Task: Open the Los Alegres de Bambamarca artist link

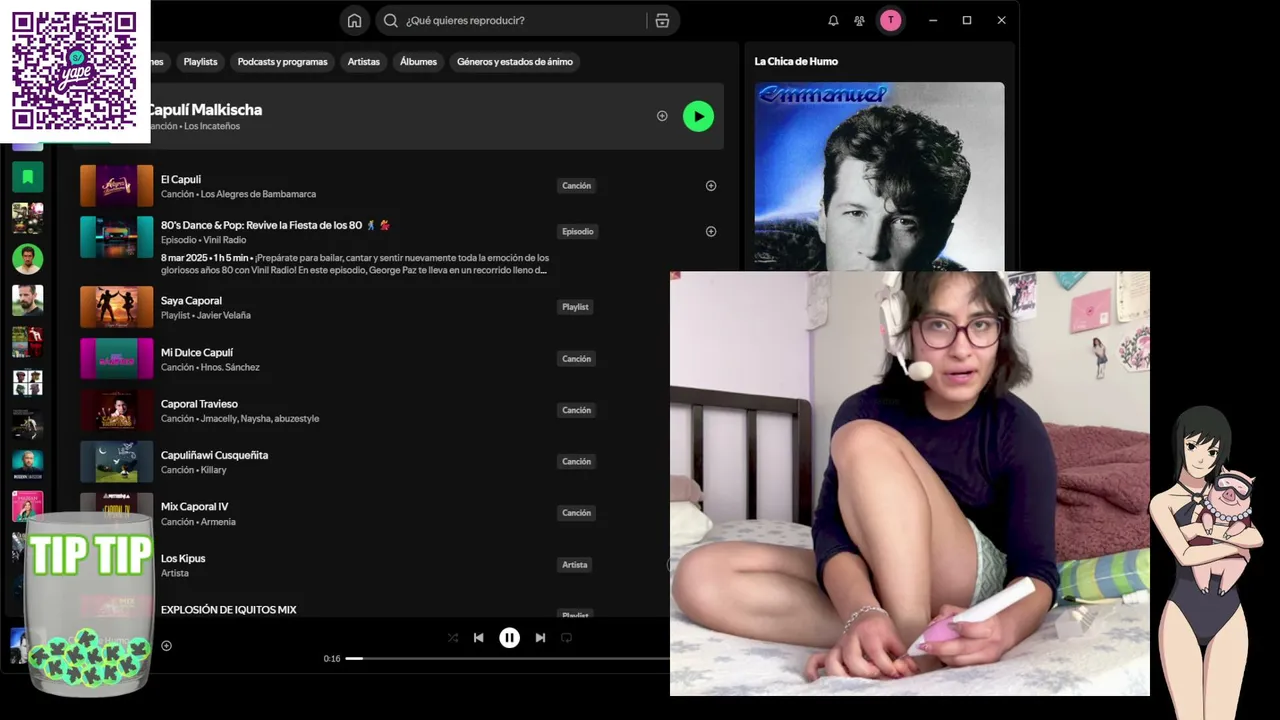Action: tap(258, 194)
